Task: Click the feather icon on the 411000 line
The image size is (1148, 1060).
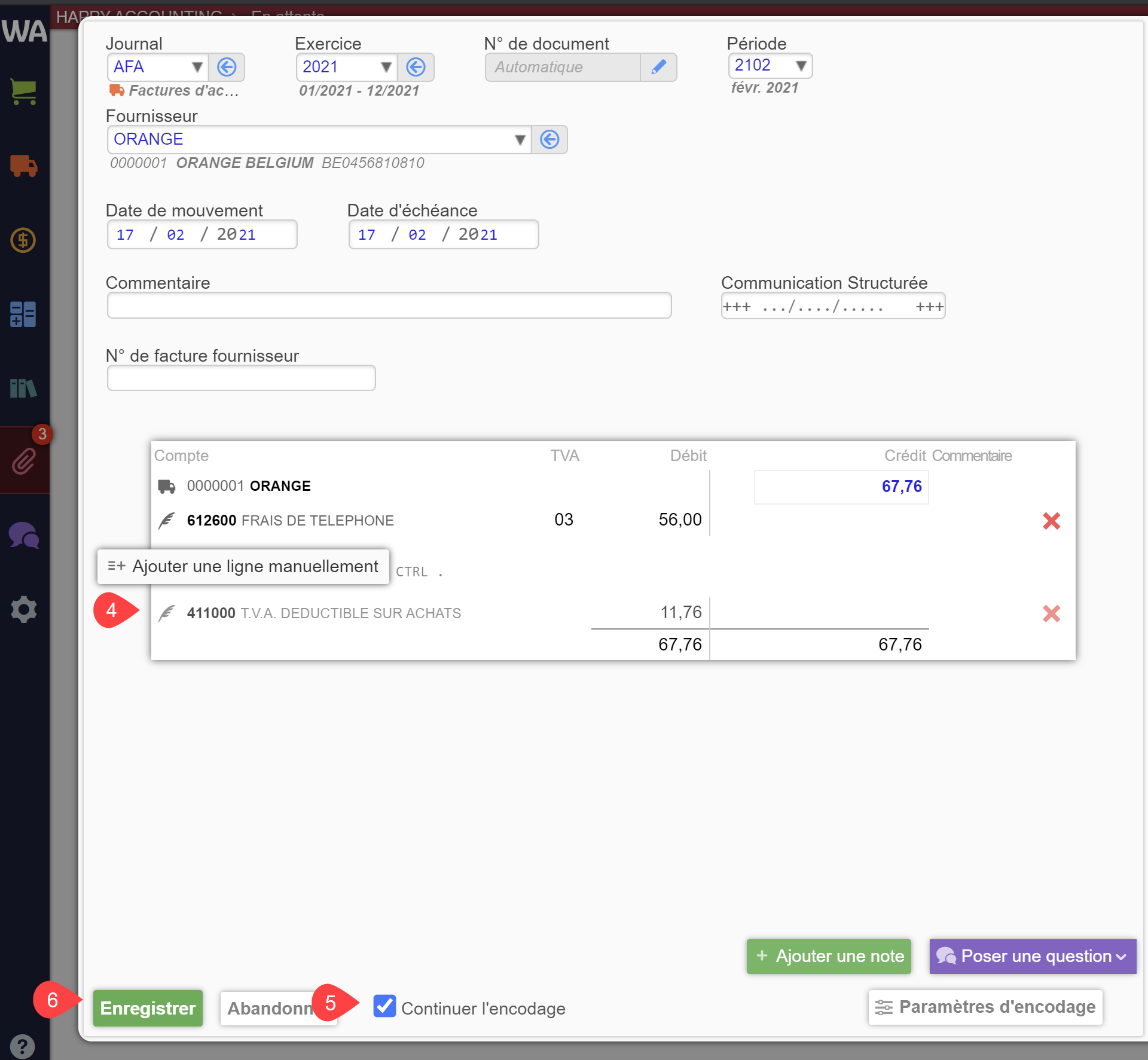Action: [167, 613]
